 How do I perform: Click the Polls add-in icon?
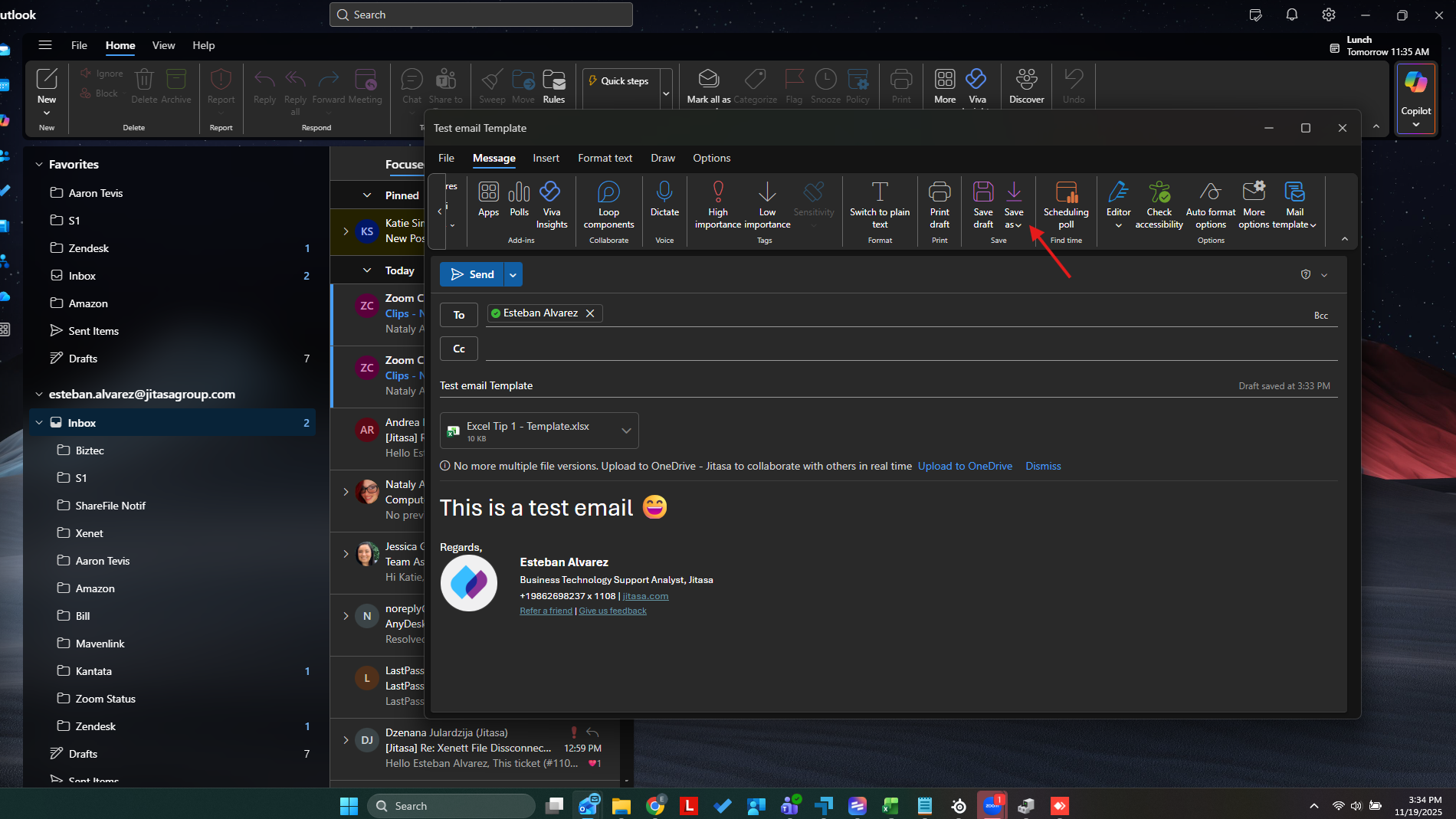click(519, 192)
